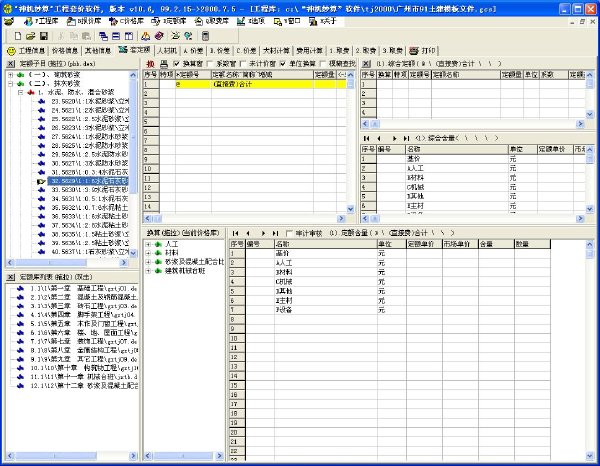Image resolution: width=600 pixels, height=466 pixels.
Task: Click the green bird toolbar icon
Action: tap(175, 36)
